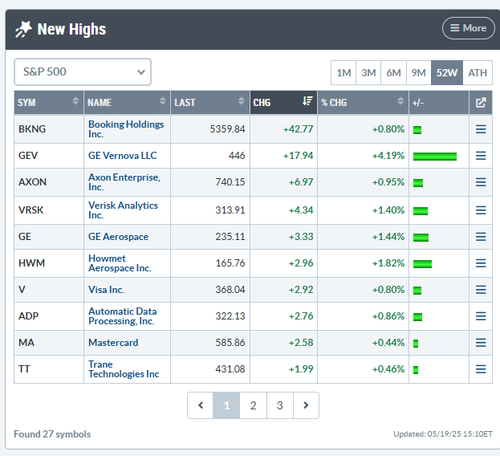Open row actions icon for Mastercard
This screenshot has width=500, height=456.
tap(481, 342)
